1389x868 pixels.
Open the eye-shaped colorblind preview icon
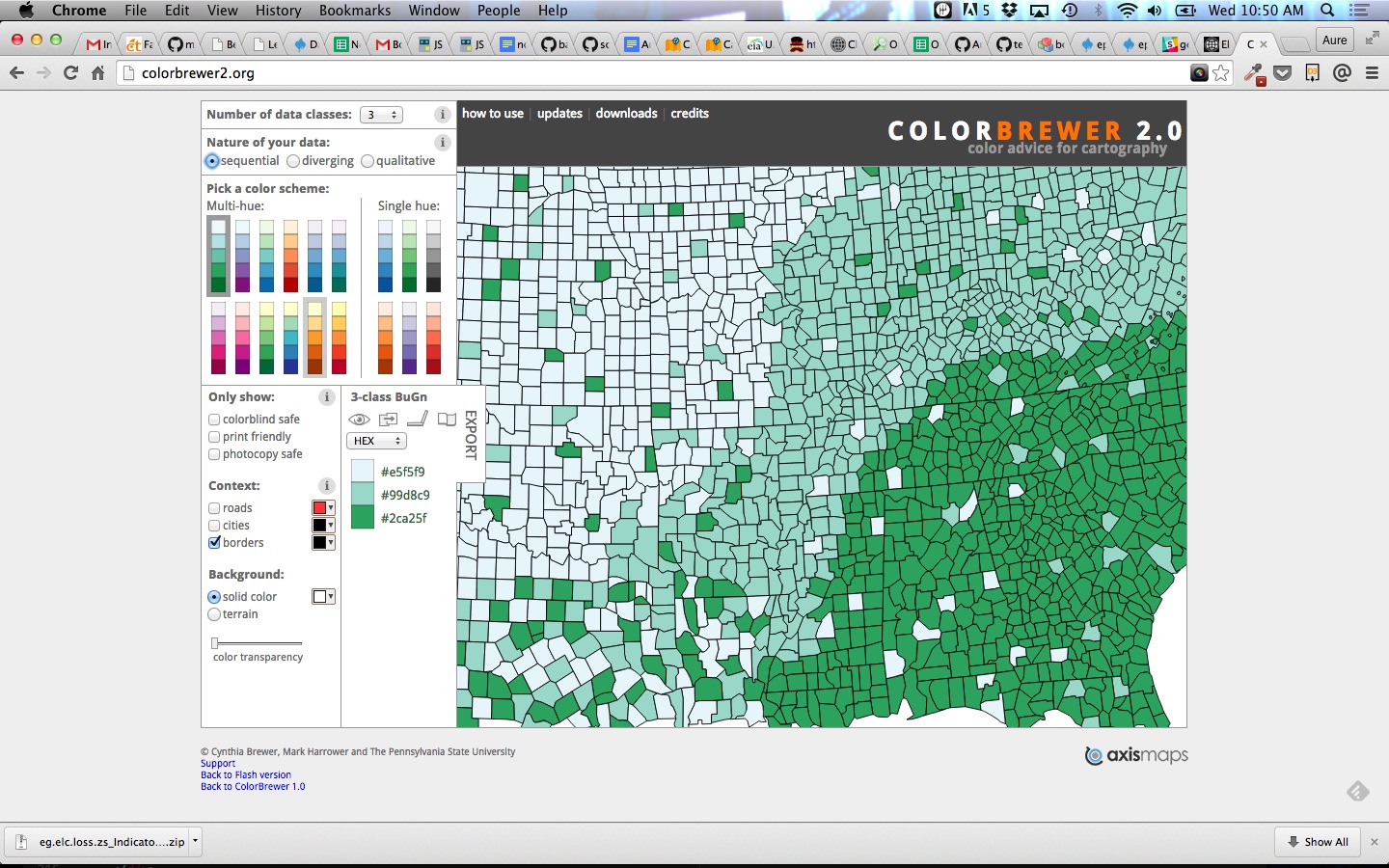coord(359,420)
